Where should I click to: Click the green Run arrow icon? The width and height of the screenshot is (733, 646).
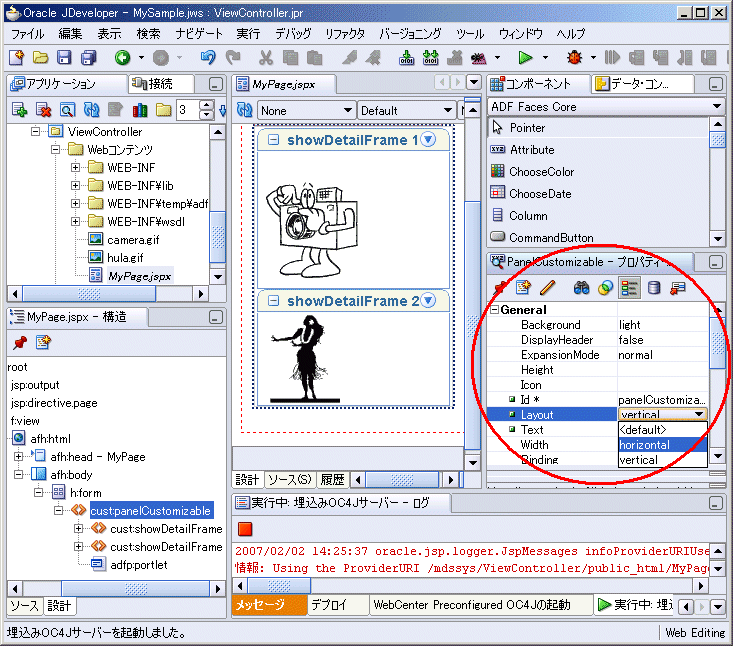tap(525, 57)
